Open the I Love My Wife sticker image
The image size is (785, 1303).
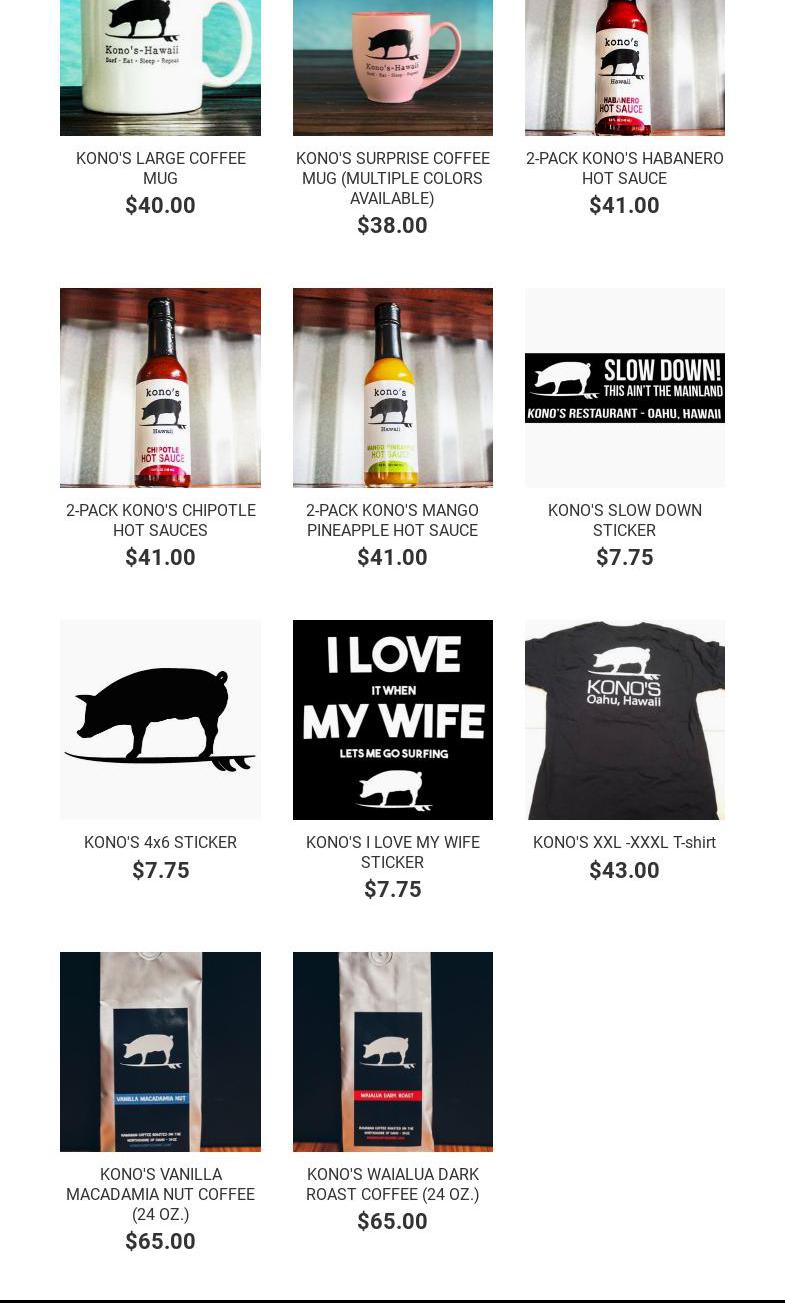[393, 720]
